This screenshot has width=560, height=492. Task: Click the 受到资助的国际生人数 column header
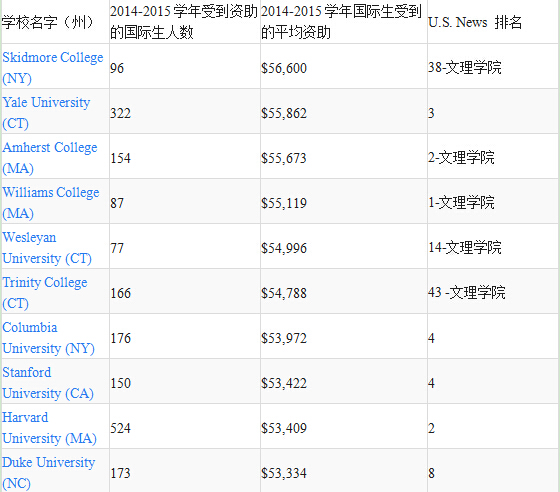[x=184, y=22]
